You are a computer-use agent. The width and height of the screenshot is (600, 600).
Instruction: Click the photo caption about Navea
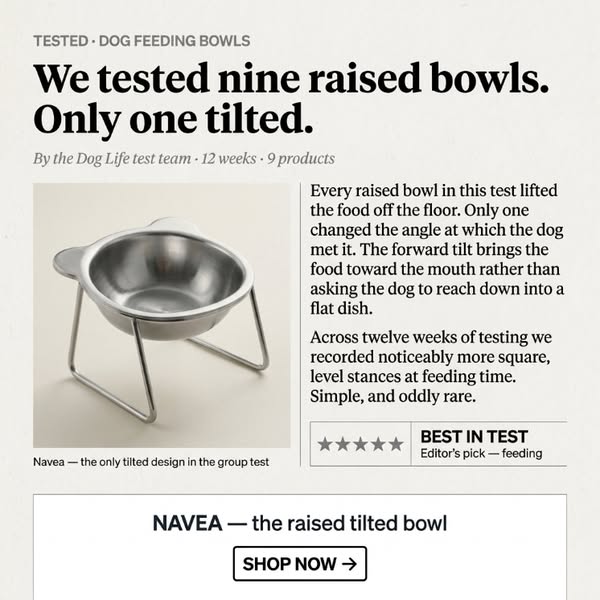coord(151,462)
